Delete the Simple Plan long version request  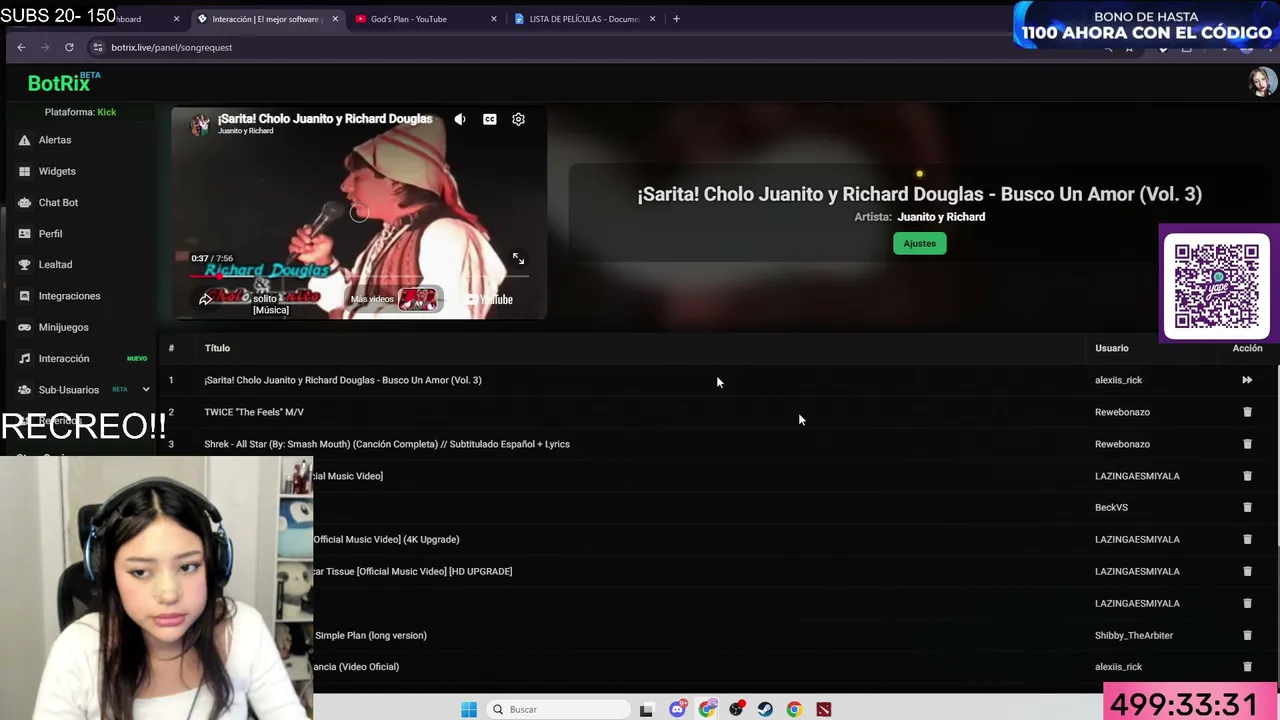[1247, 635]
